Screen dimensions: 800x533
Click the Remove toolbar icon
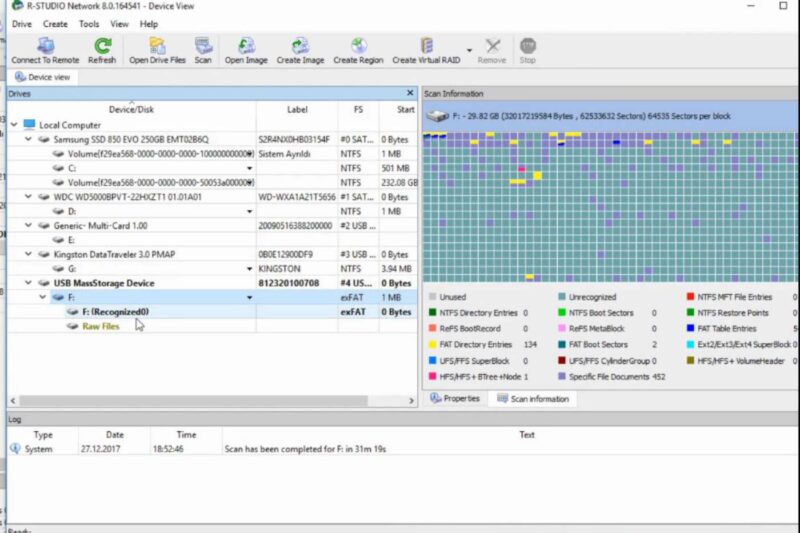[492, 46]
